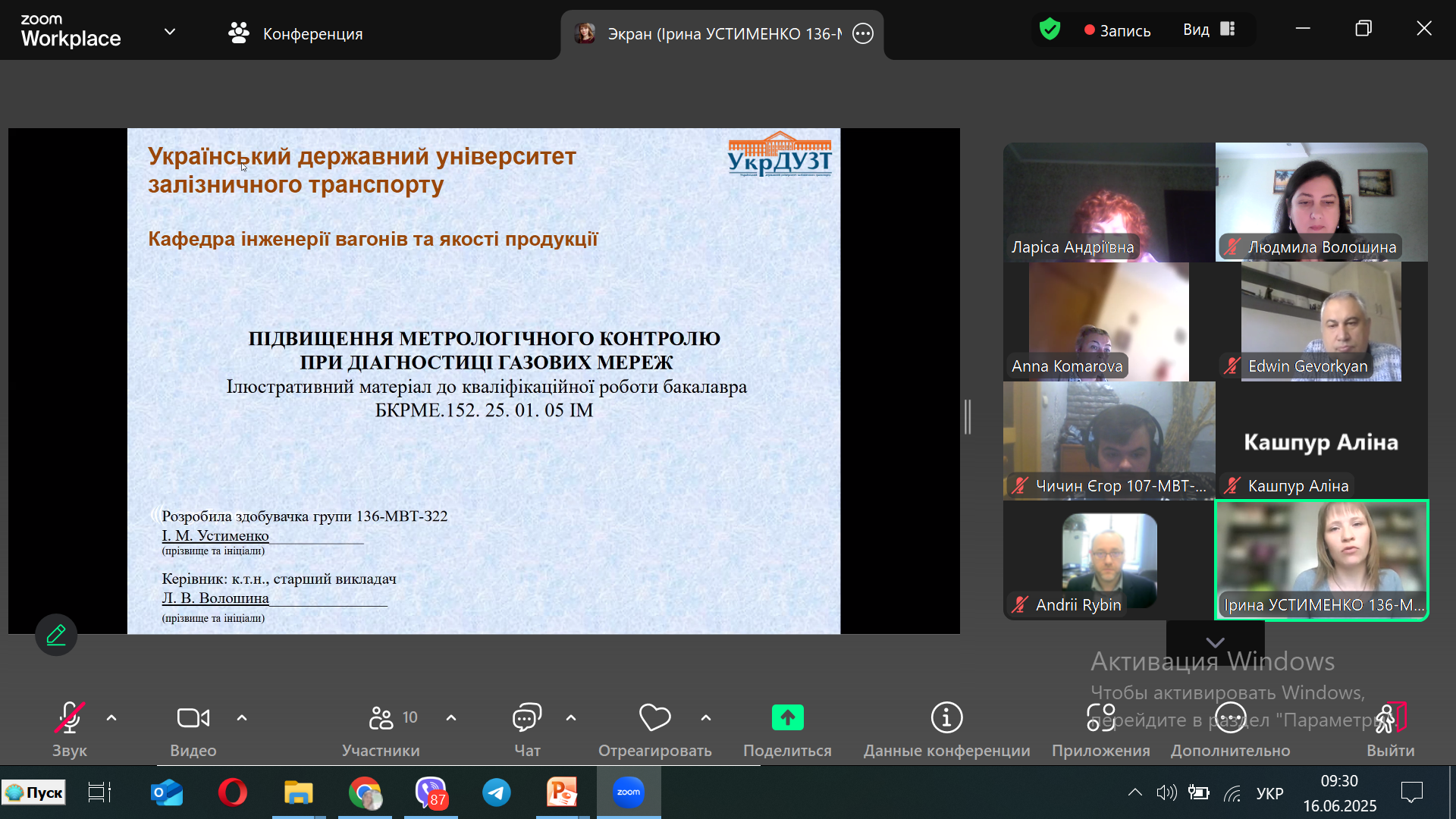Click the Запись recording indicator

(1117, 30)
